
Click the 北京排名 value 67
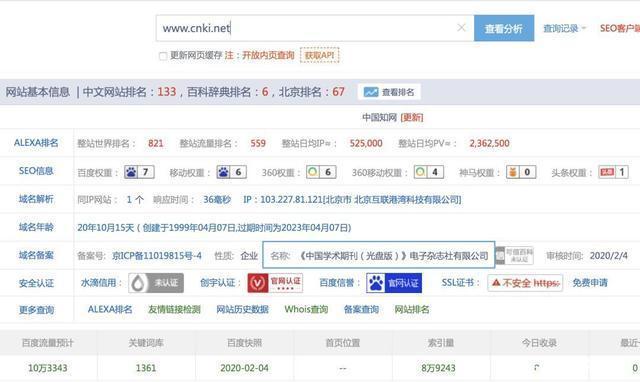coord(338,92)
